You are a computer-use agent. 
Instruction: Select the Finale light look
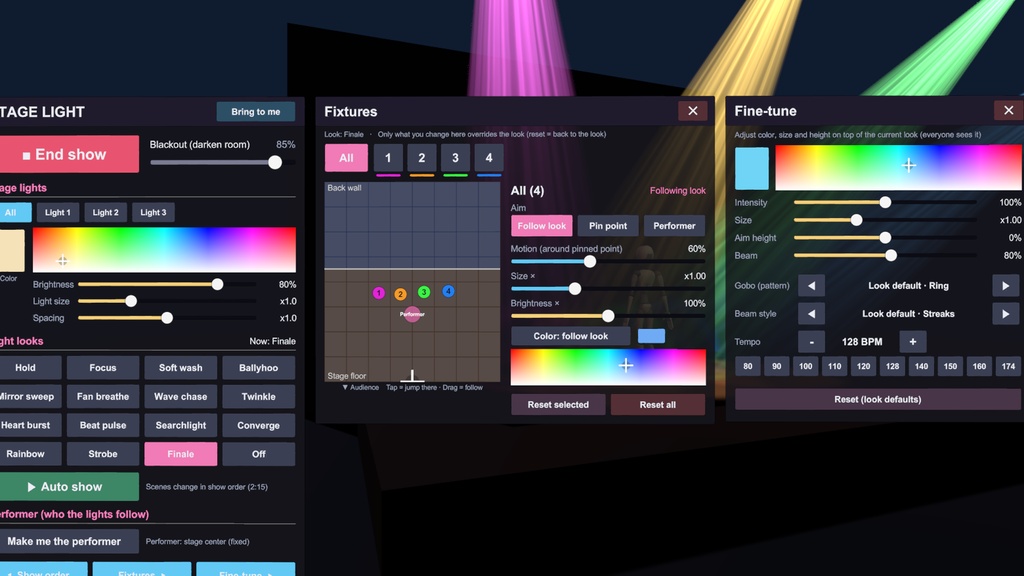(180, 454)
